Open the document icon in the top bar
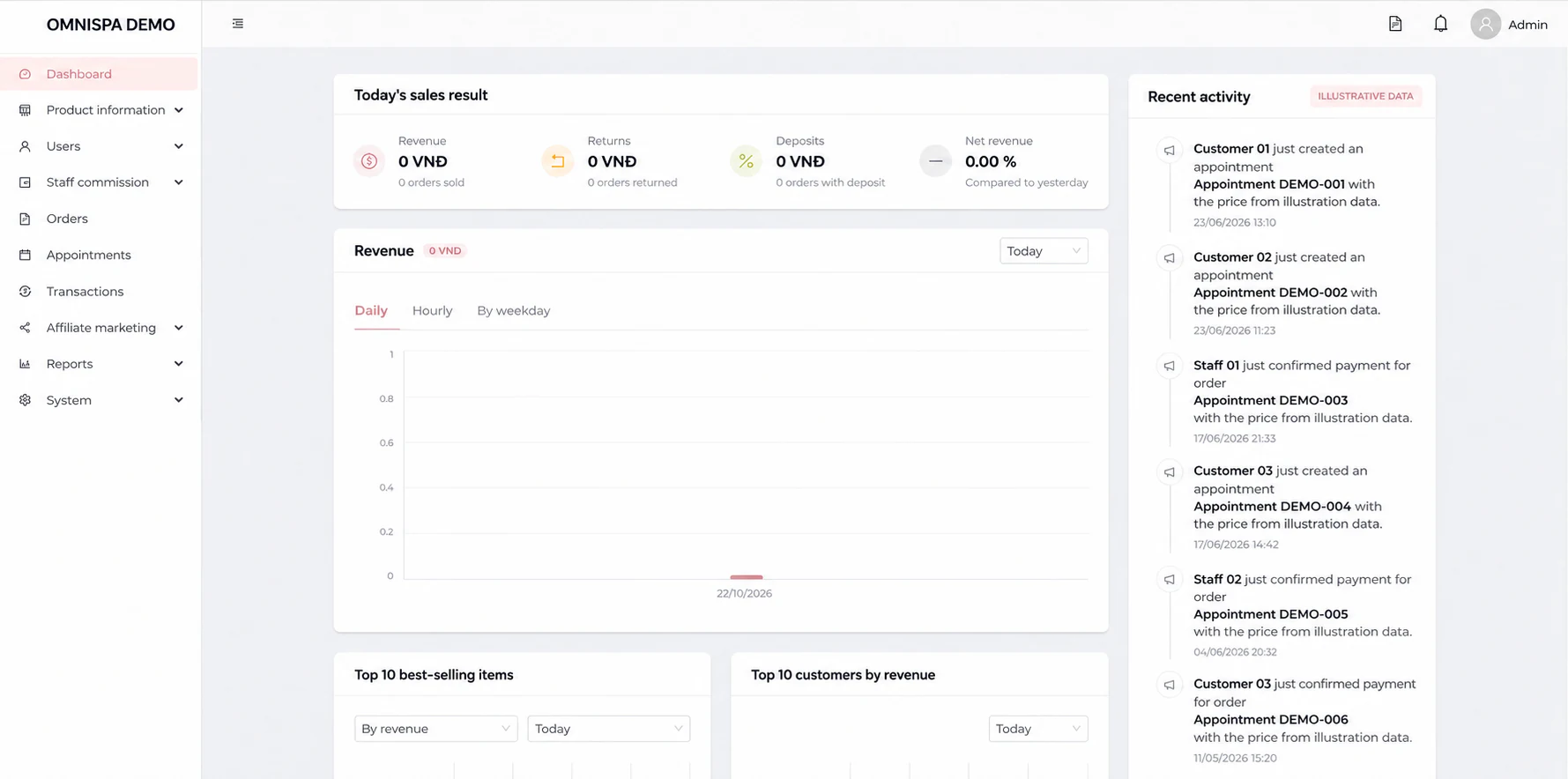 click(1395, 24)
